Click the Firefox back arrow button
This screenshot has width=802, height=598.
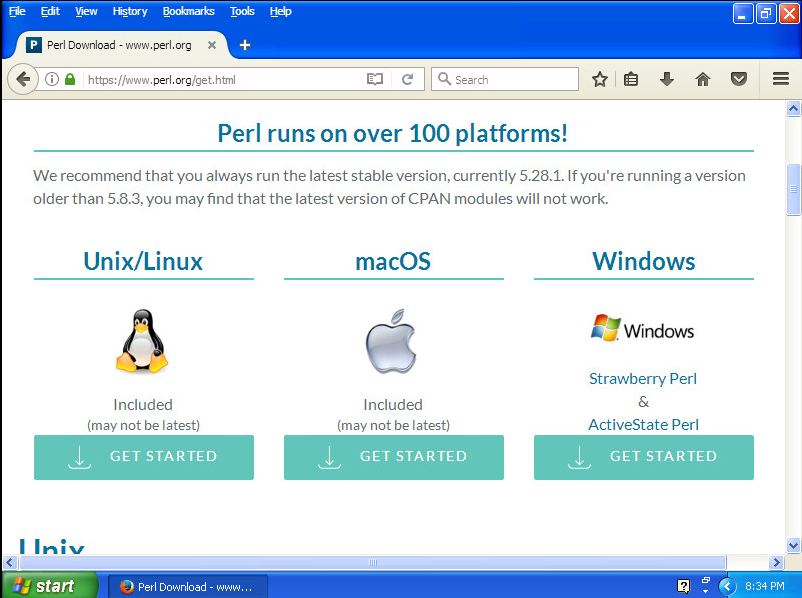pyautogui.click(x=23, y=79)
